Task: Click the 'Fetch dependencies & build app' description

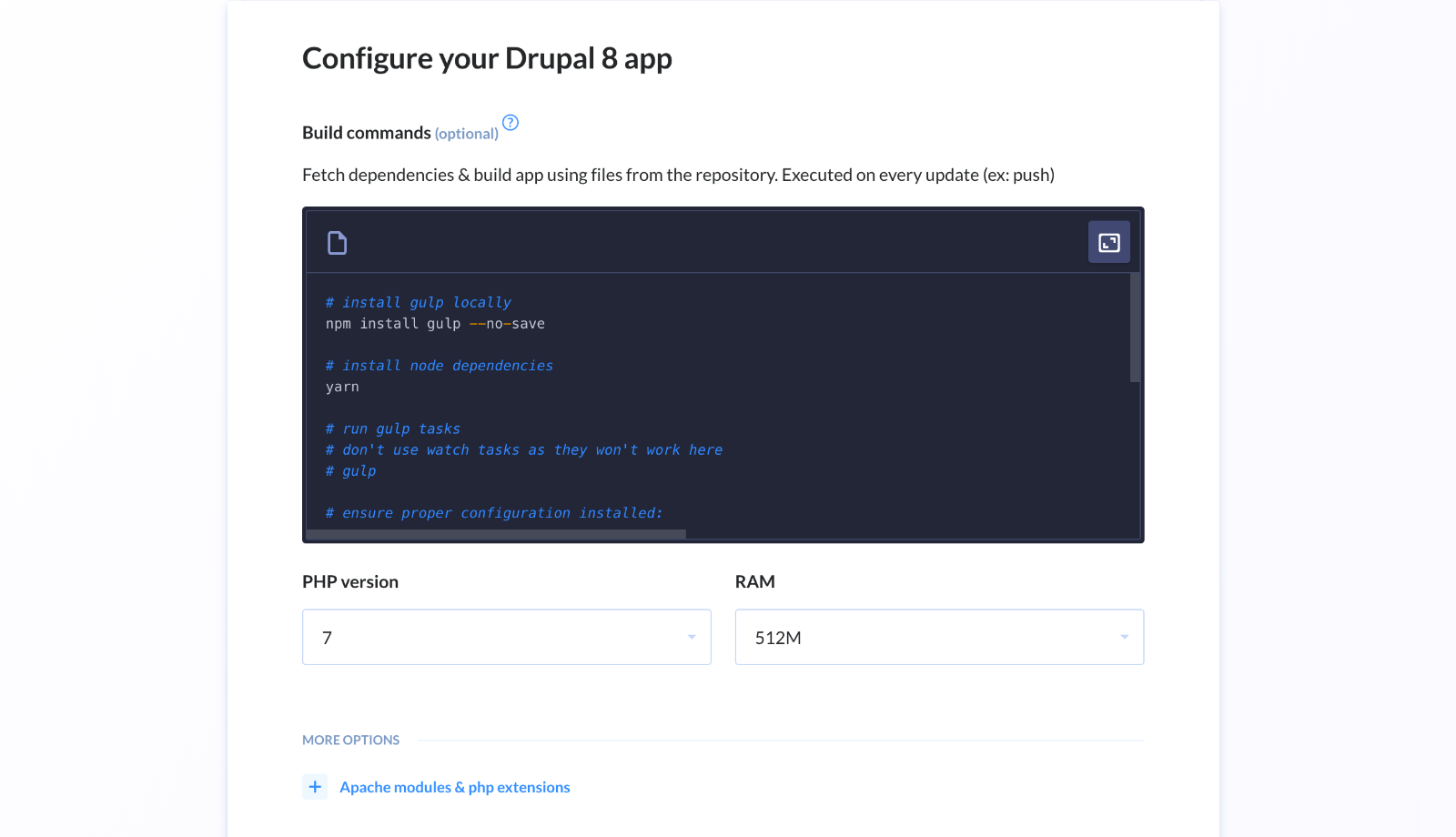Action: click(x=678, y=175)
